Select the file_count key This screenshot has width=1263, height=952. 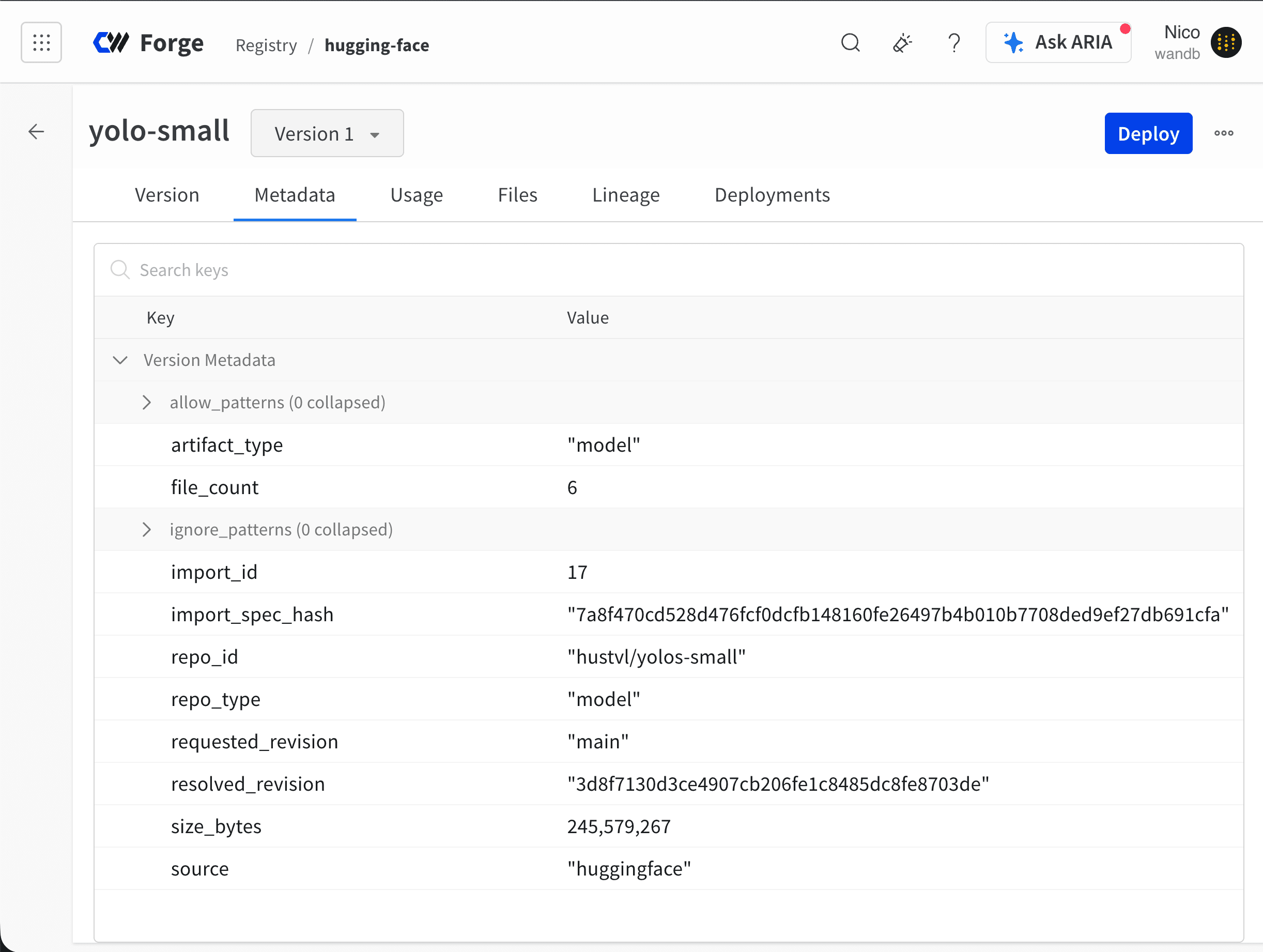coord(214,487)
